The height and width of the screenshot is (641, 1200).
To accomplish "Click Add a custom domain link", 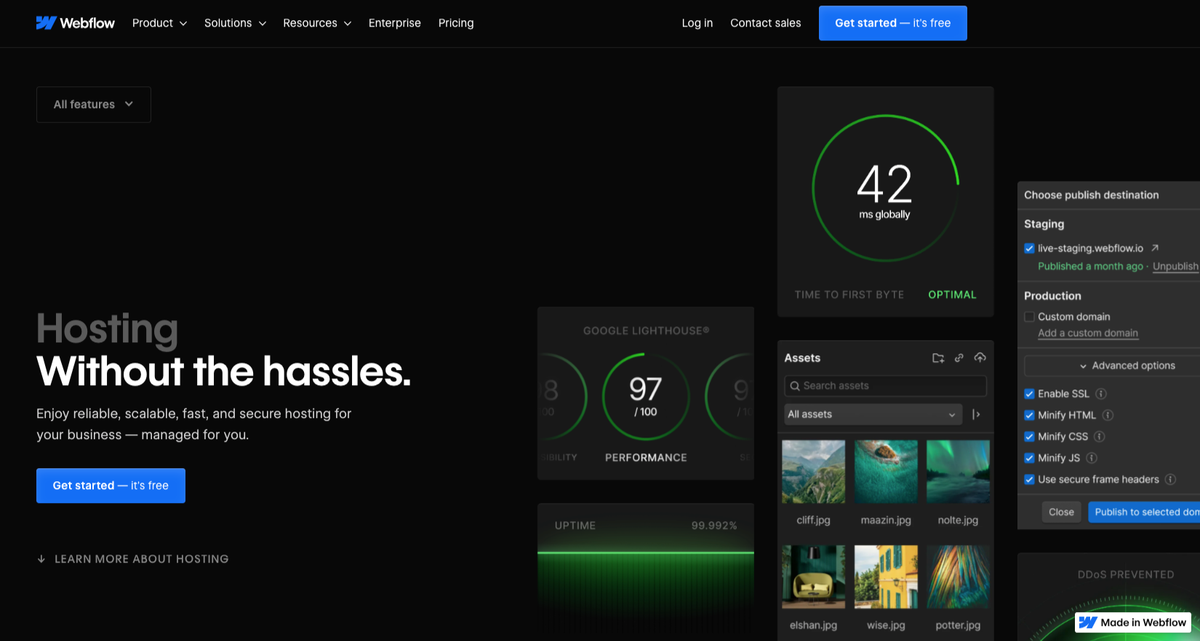I will (x=1088, y=333).
